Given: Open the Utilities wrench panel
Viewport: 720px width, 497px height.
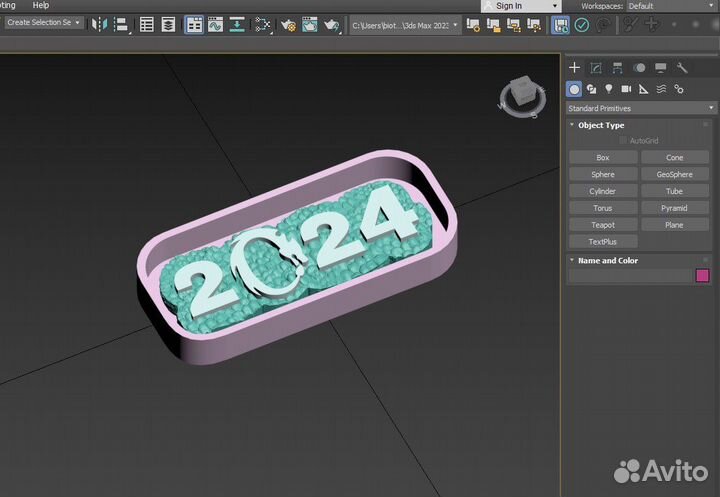Looking at the screenshot, I should coord(682,68).
